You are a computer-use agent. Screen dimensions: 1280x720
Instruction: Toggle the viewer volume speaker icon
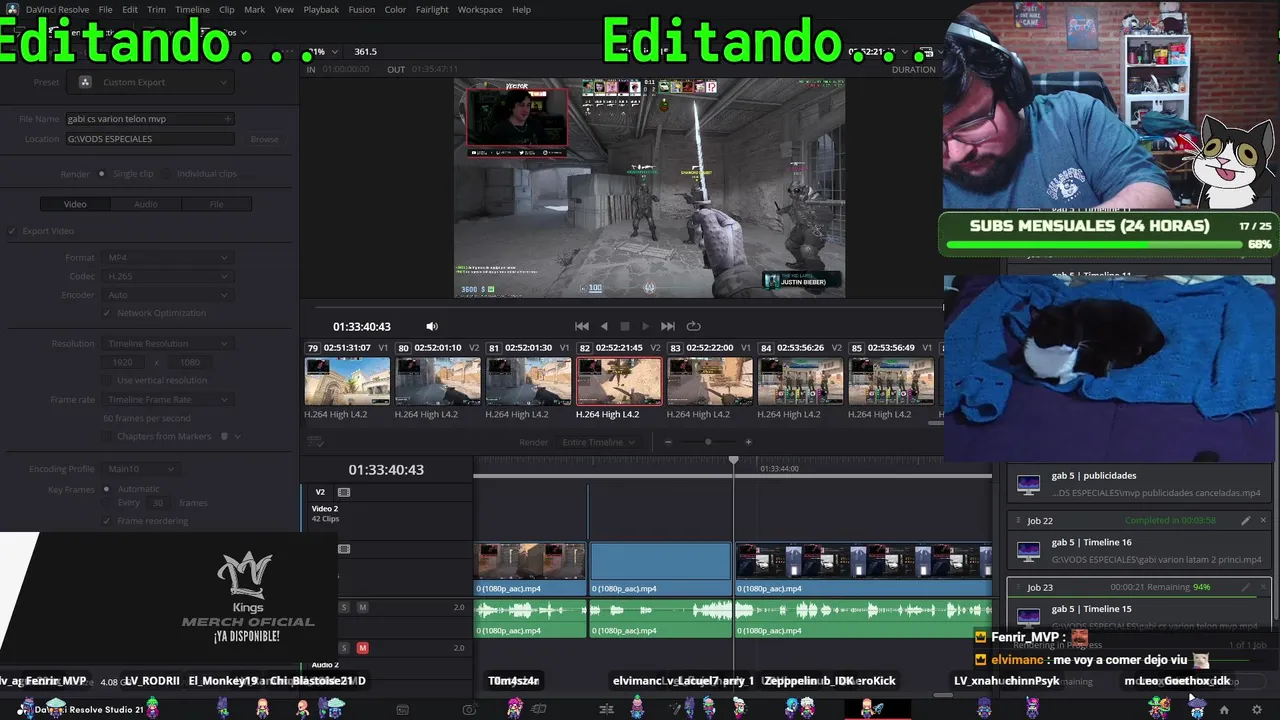[432, 326]
